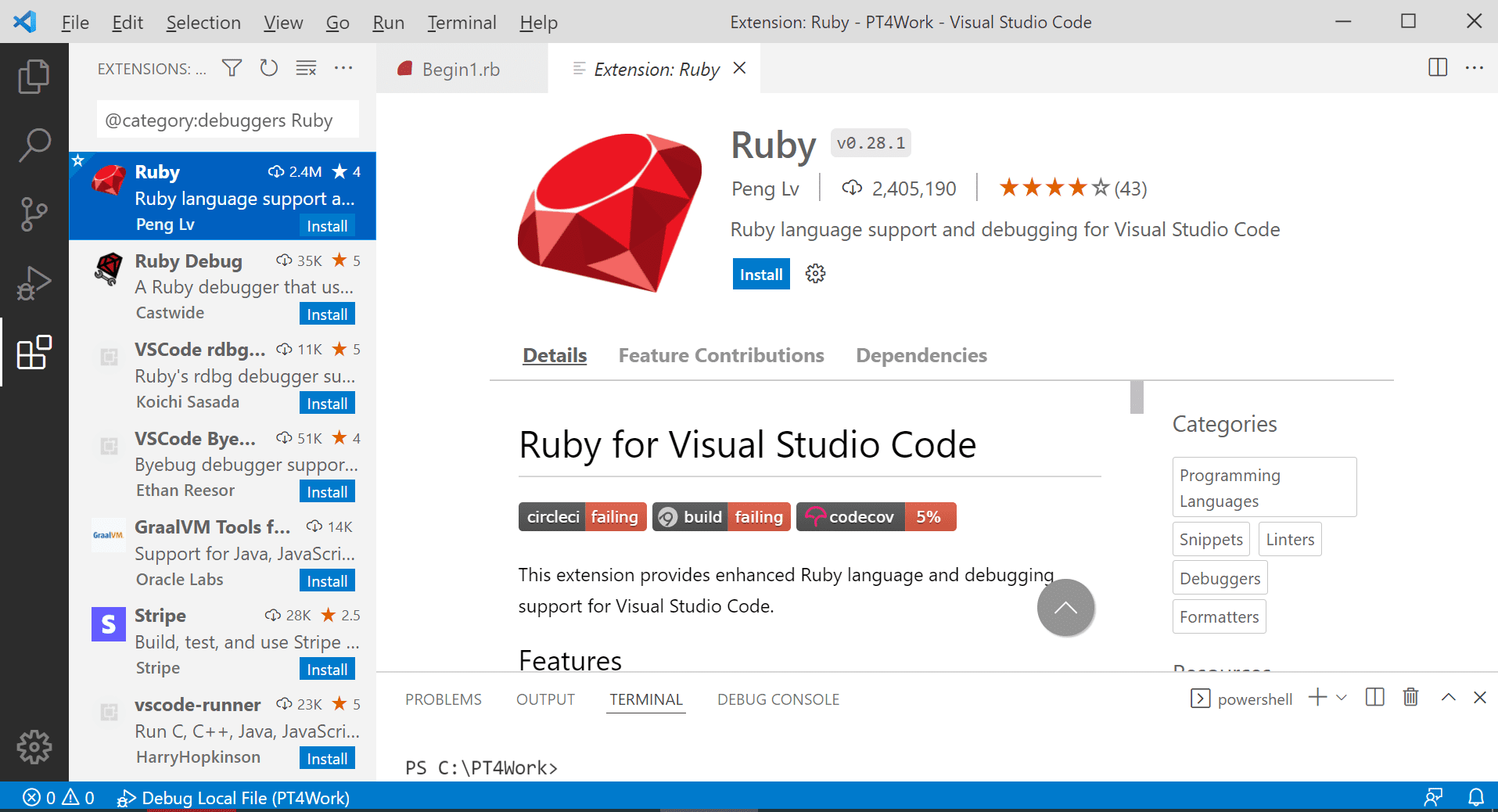Open the Selection menu
Image resolution: width=1498 pixels, height=812 pixels.
[203, 22]
